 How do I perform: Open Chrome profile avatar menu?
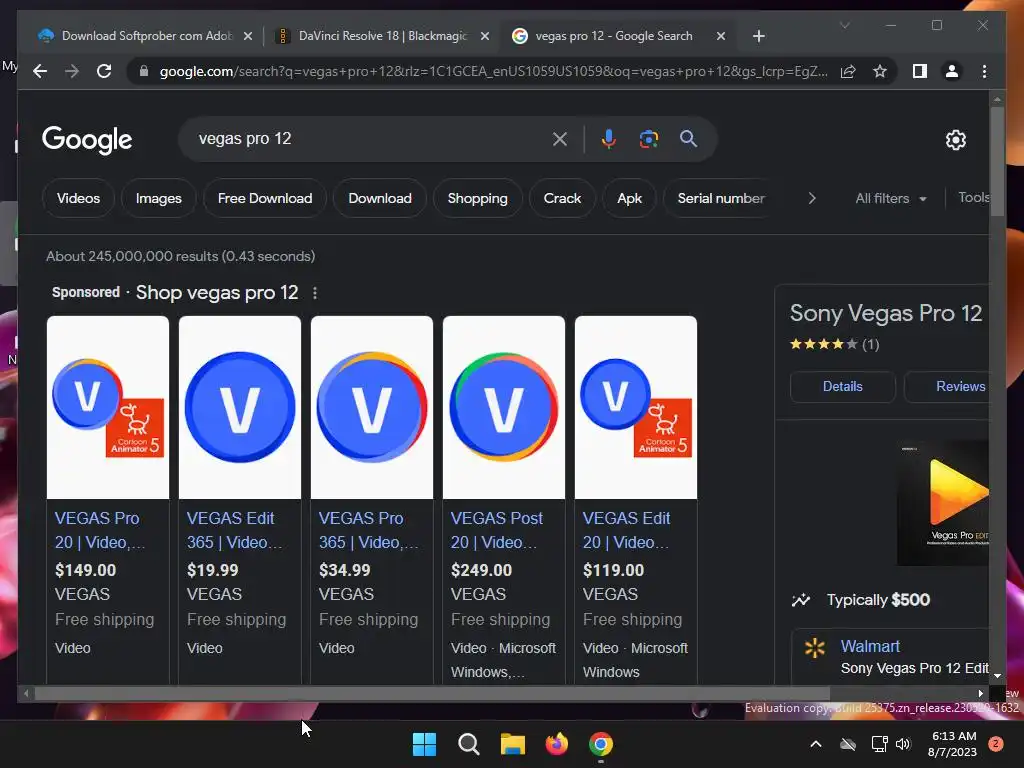click(x=952, y=71)
